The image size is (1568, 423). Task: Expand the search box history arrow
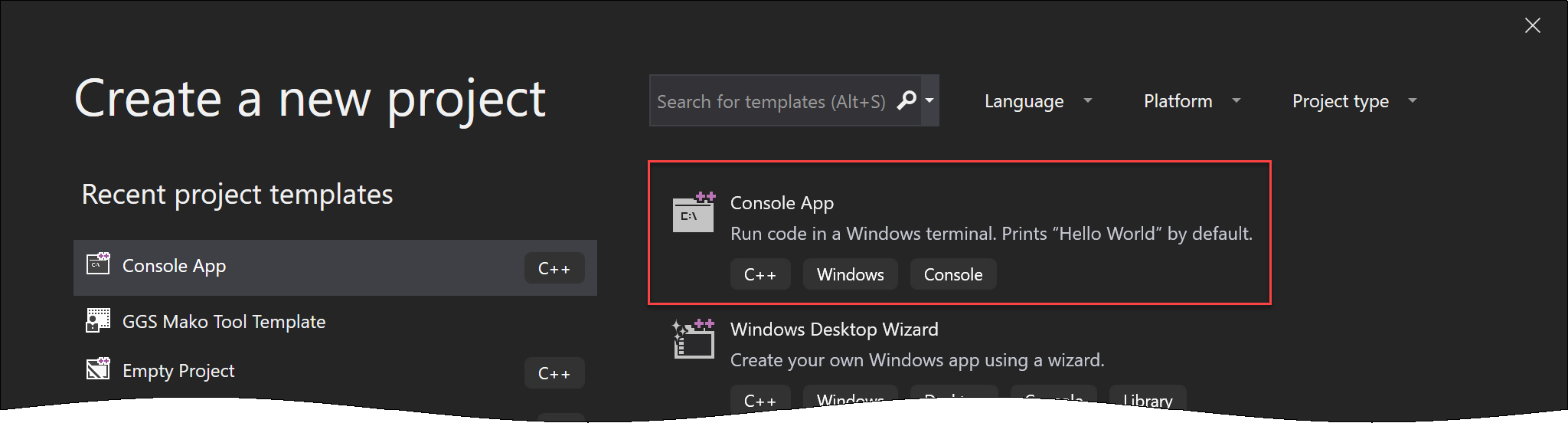929,100
